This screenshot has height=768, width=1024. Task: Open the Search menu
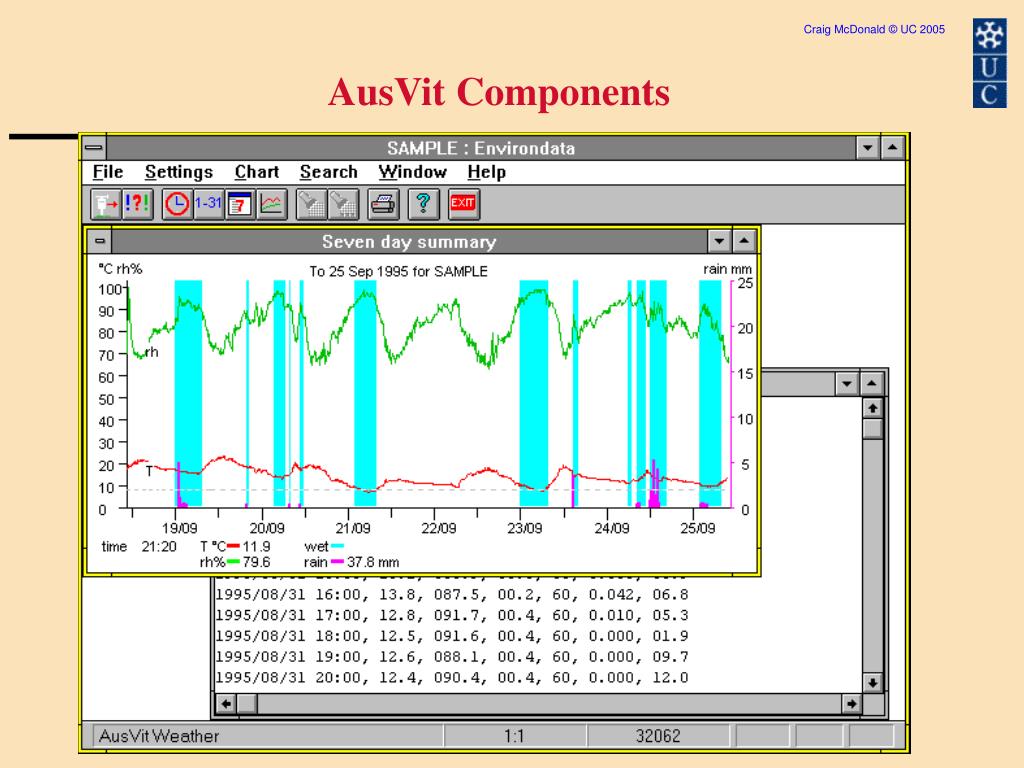click(328, 172)
